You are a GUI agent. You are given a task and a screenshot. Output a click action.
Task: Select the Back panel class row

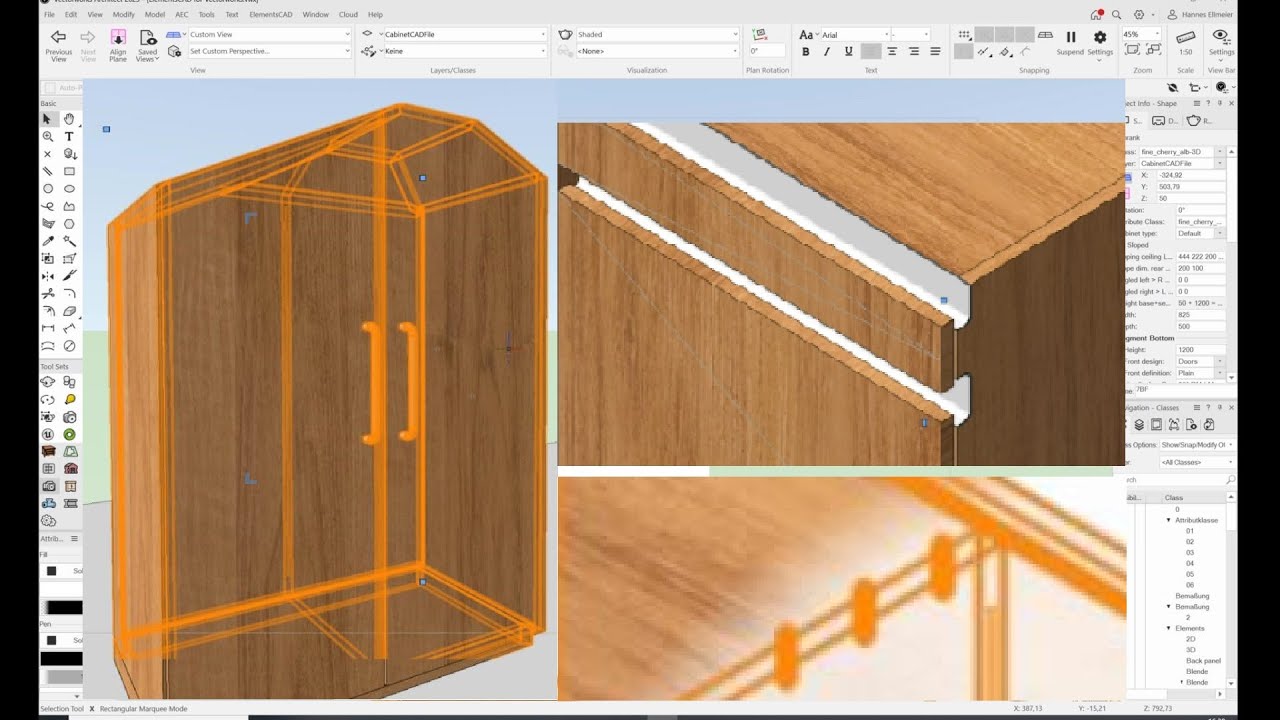pos(1203,660)
